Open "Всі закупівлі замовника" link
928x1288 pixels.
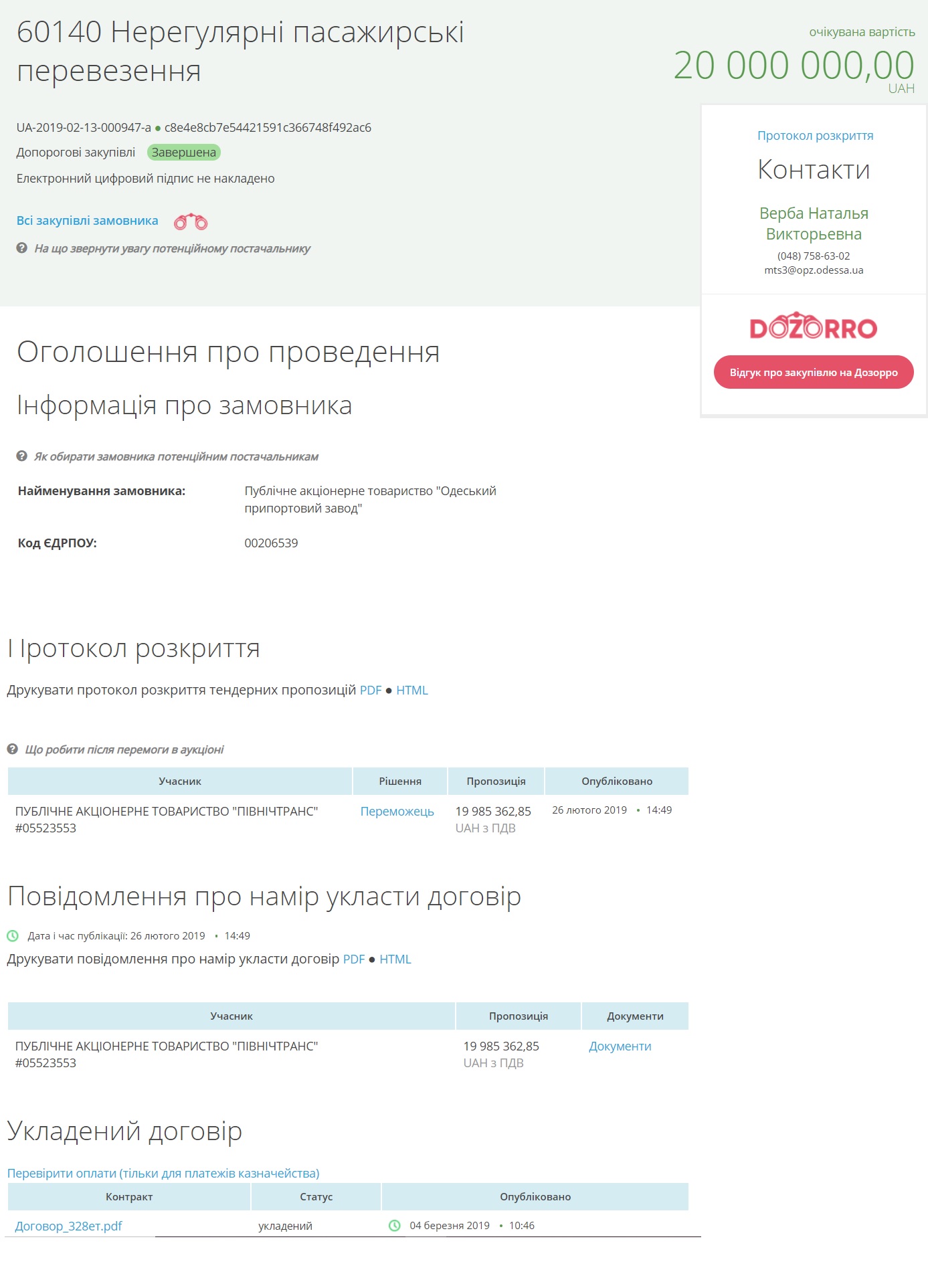click(x=88, y=221)
